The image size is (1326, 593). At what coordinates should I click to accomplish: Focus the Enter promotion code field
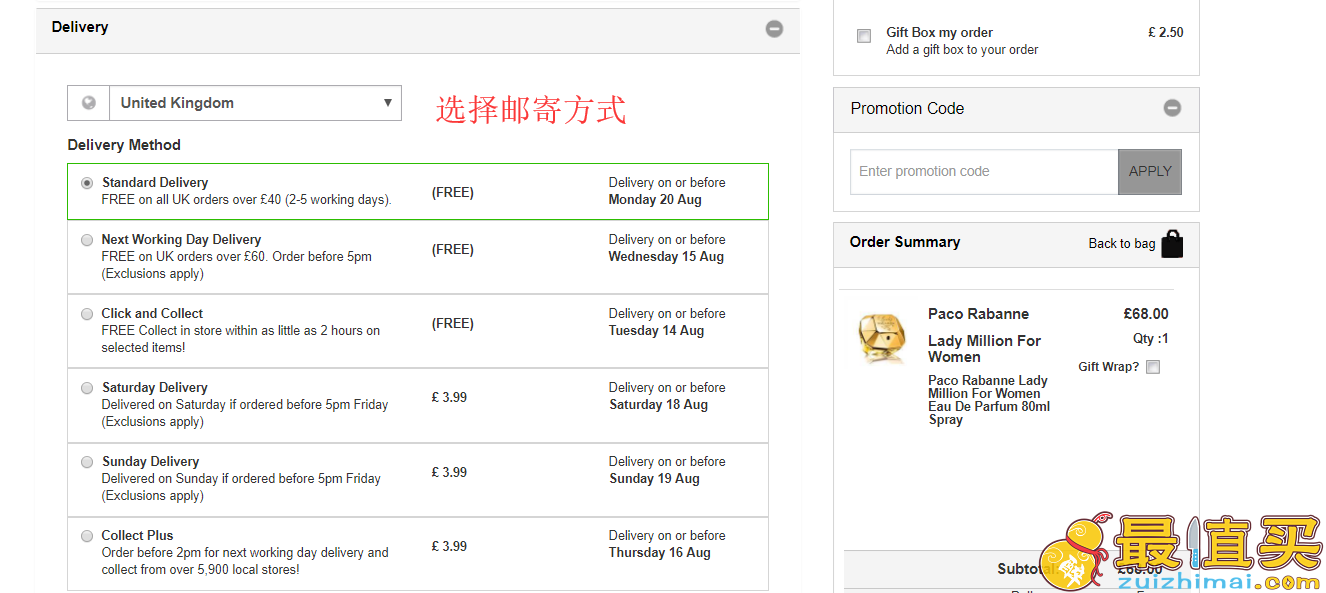point(984,172)
